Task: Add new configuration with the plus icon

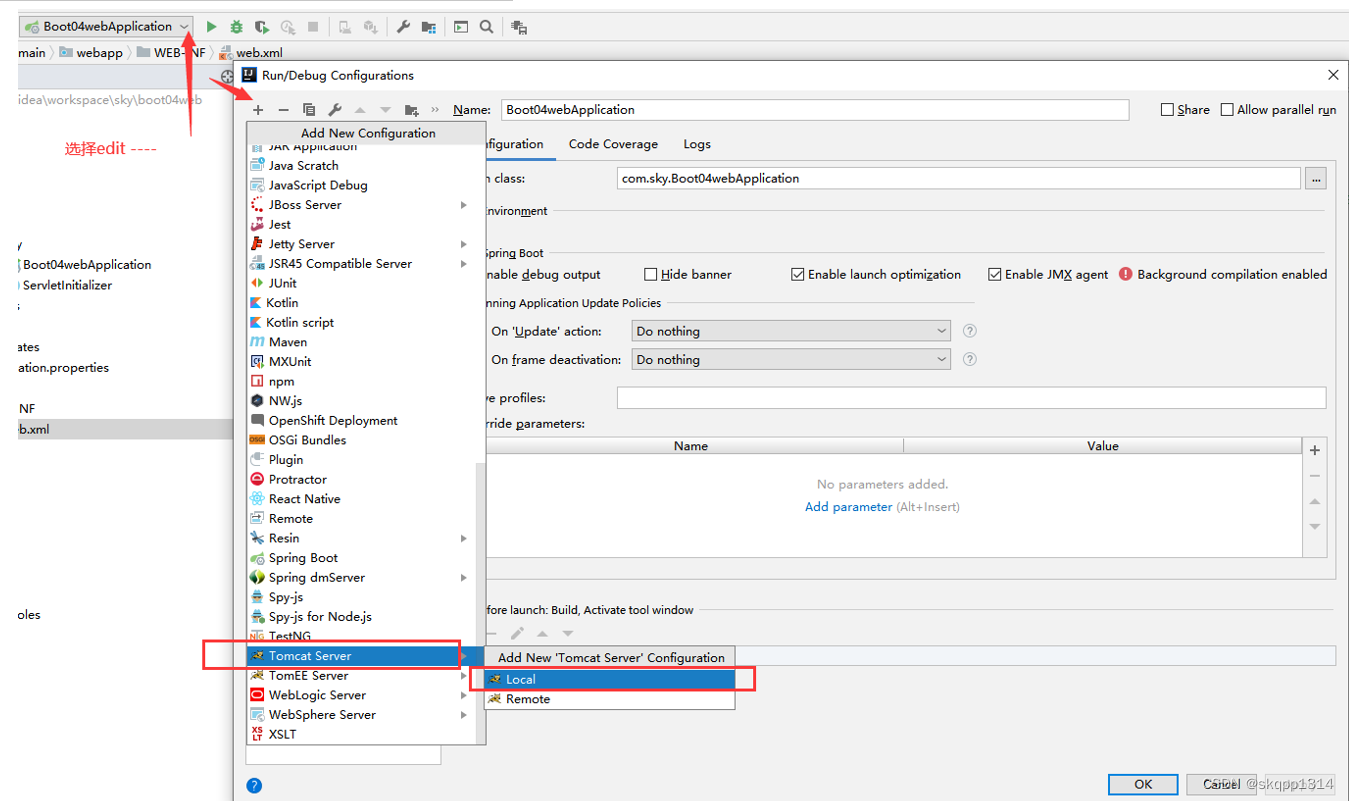Action: tap(258, 110)
